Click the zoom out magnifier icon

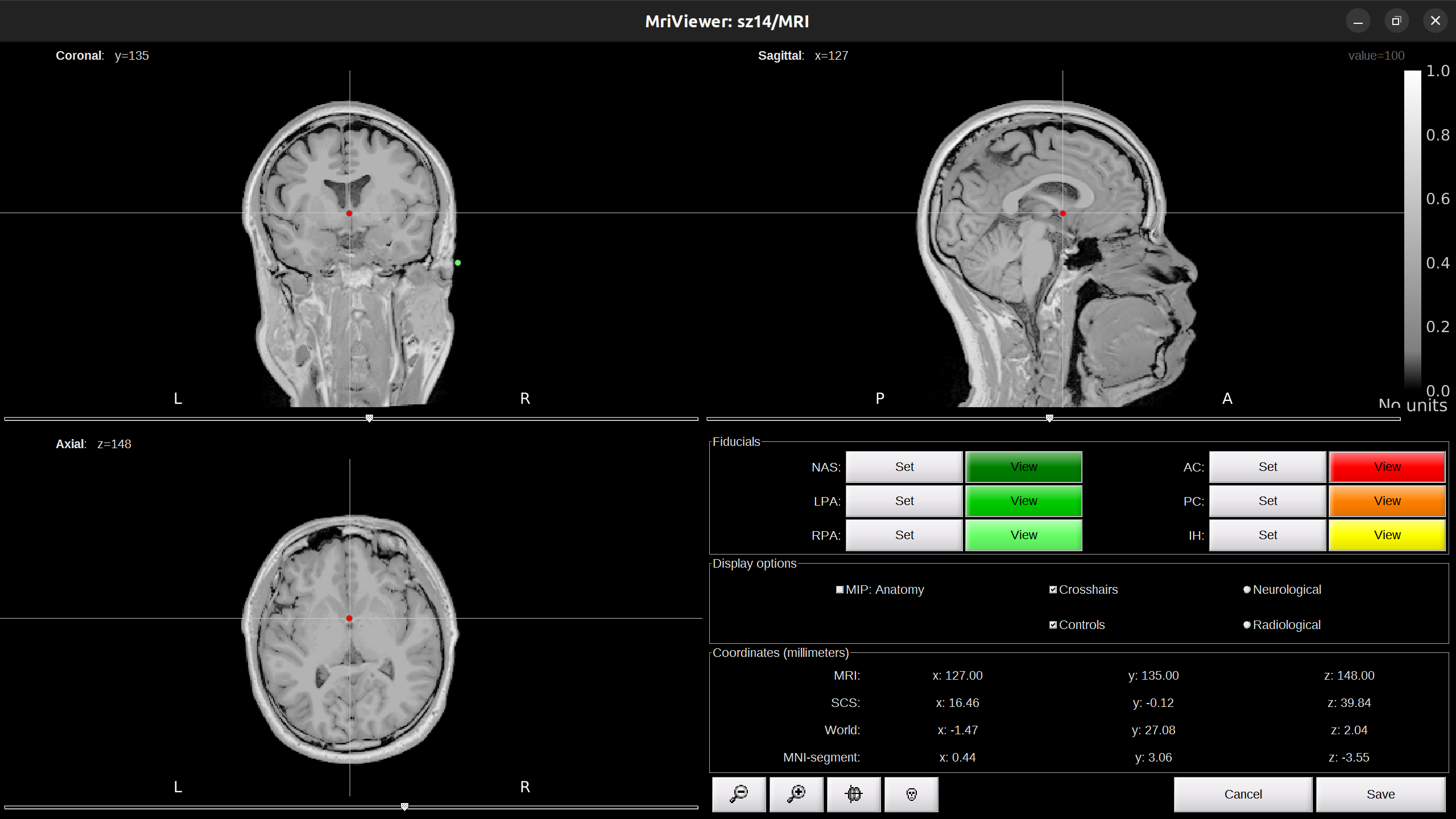coord(739,794)
